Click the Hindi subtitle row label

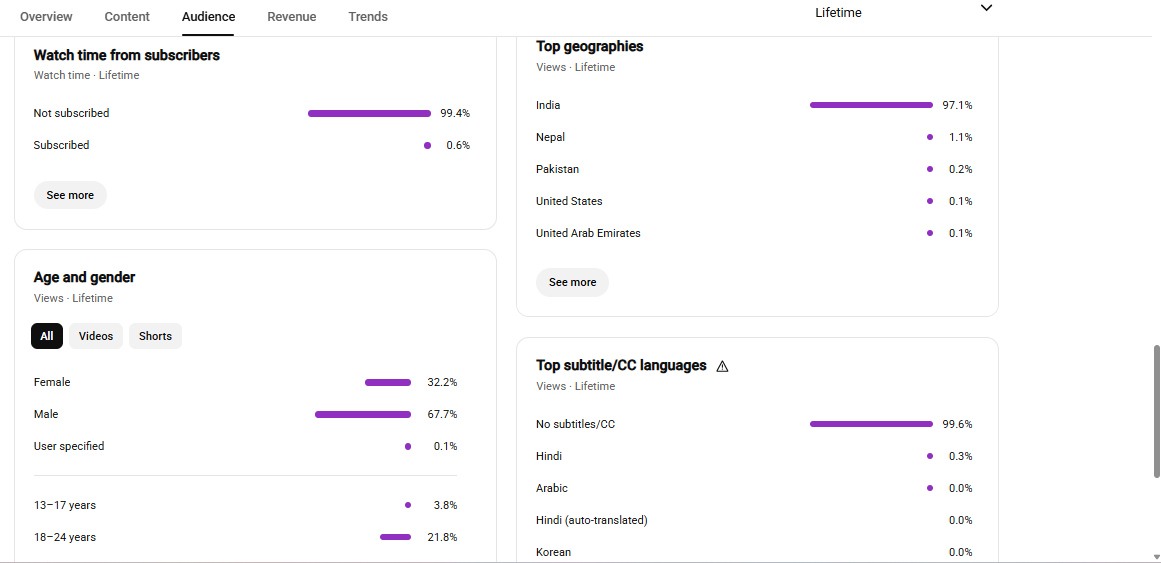point(549,456)
